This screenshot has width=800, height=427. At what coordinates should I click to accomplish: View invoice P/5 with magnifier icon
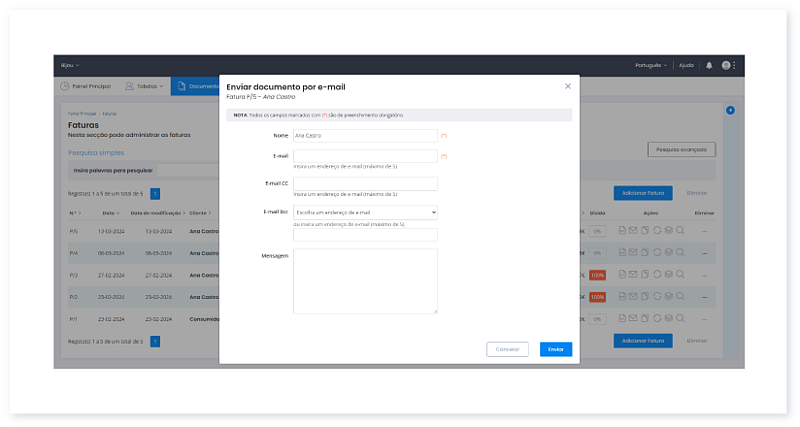coord(680,231)
